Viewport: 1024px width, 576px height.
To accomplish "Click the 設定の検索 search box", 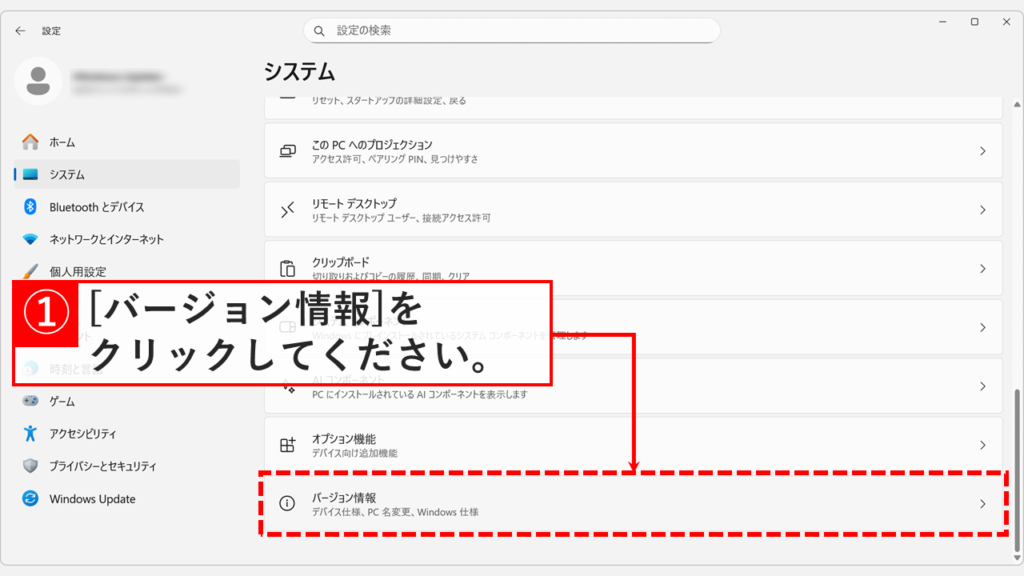I will pos(512,29).
